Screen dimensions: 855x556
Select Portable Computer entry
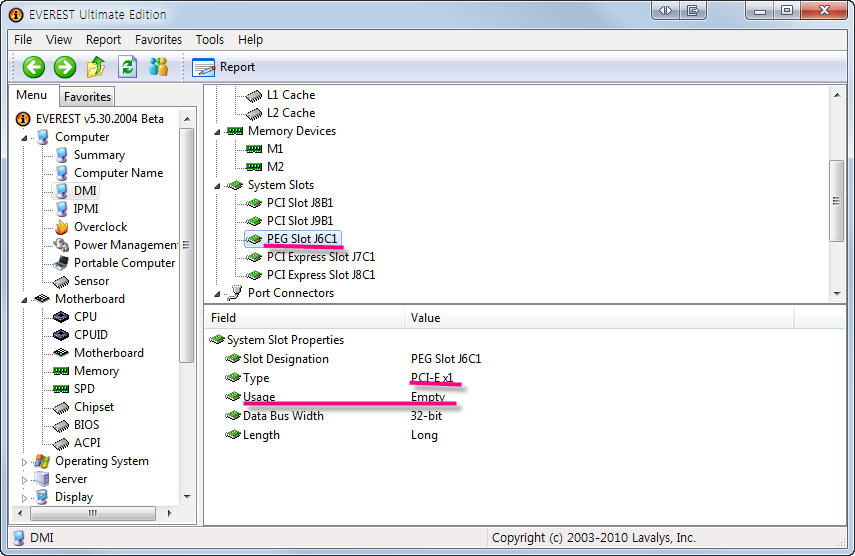124,263
